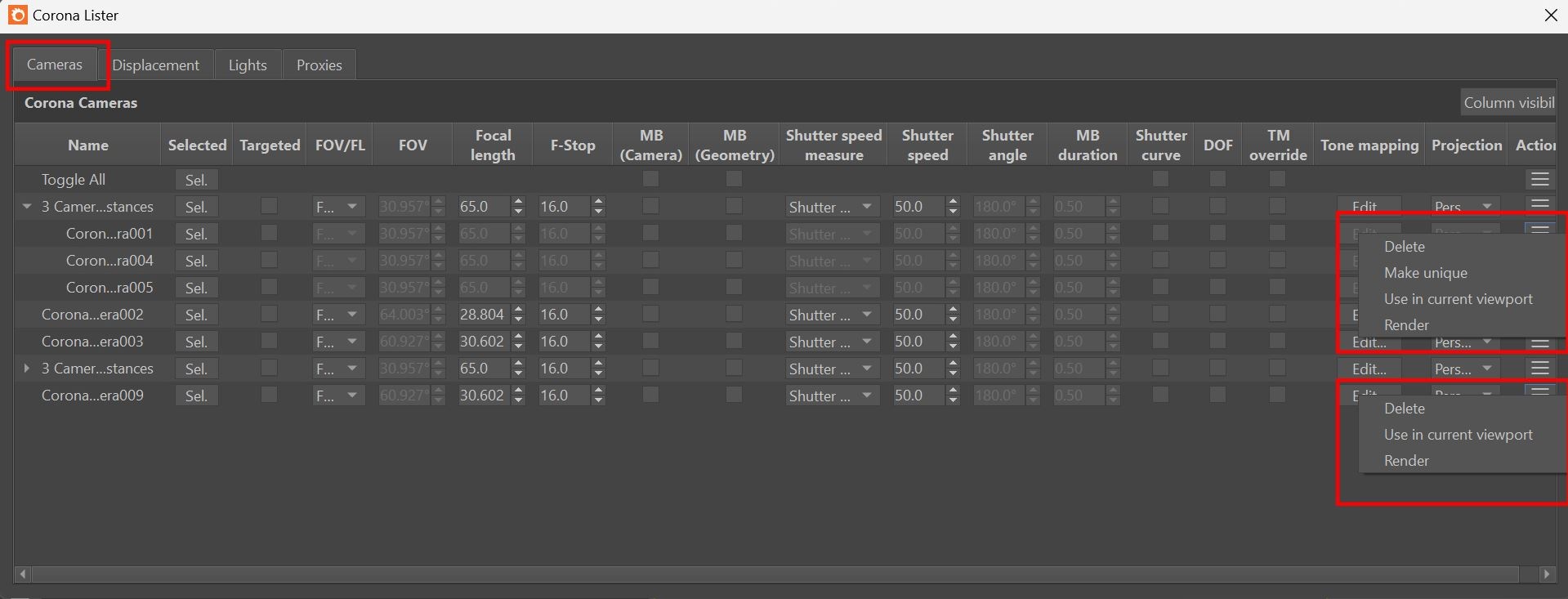Choose Render in the lower context menu
Image resolution: width=1568 pixels, height=599 pixels.
pos(1406,461)
